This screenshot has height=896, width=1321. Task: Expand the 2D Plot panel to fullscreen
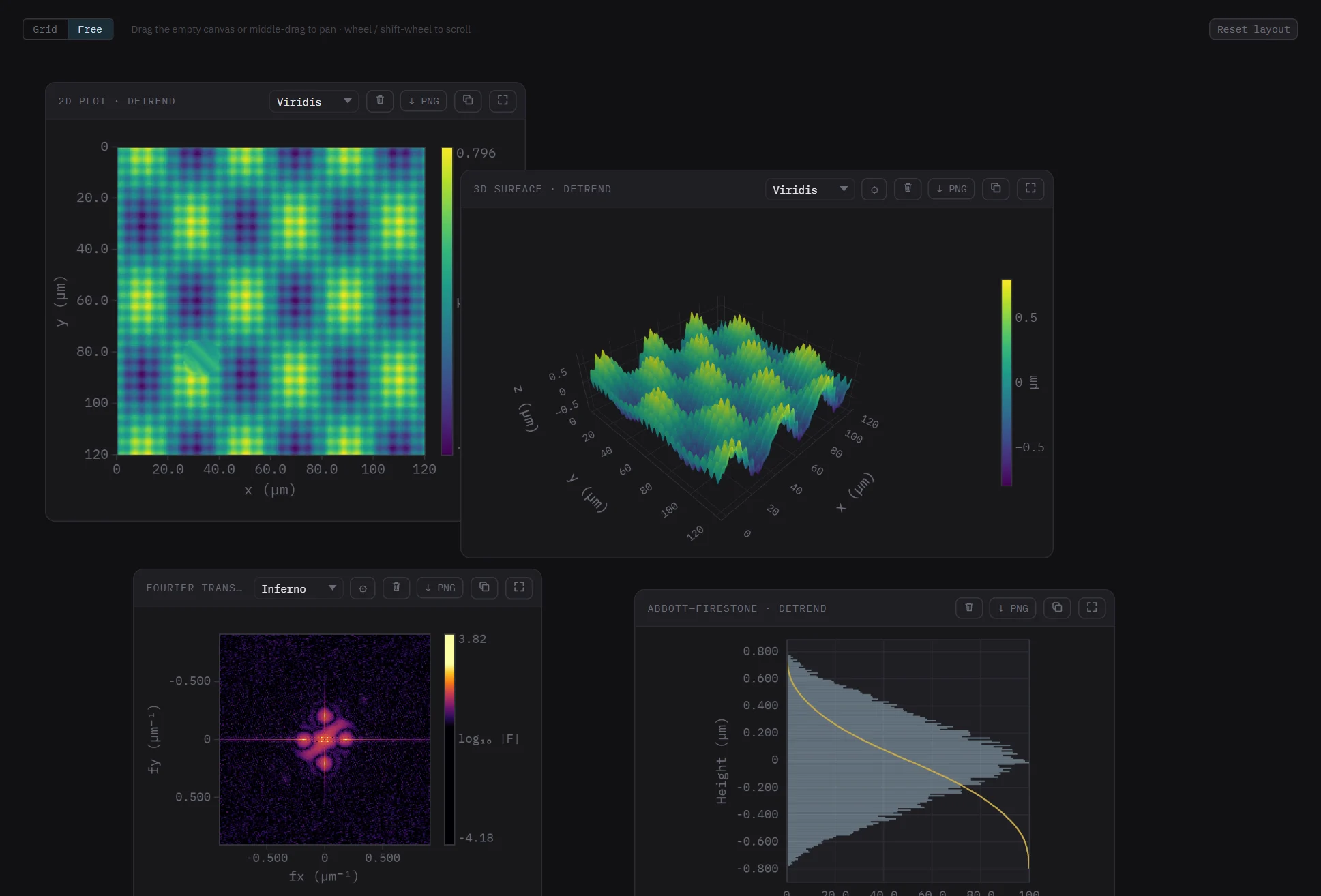503,101
